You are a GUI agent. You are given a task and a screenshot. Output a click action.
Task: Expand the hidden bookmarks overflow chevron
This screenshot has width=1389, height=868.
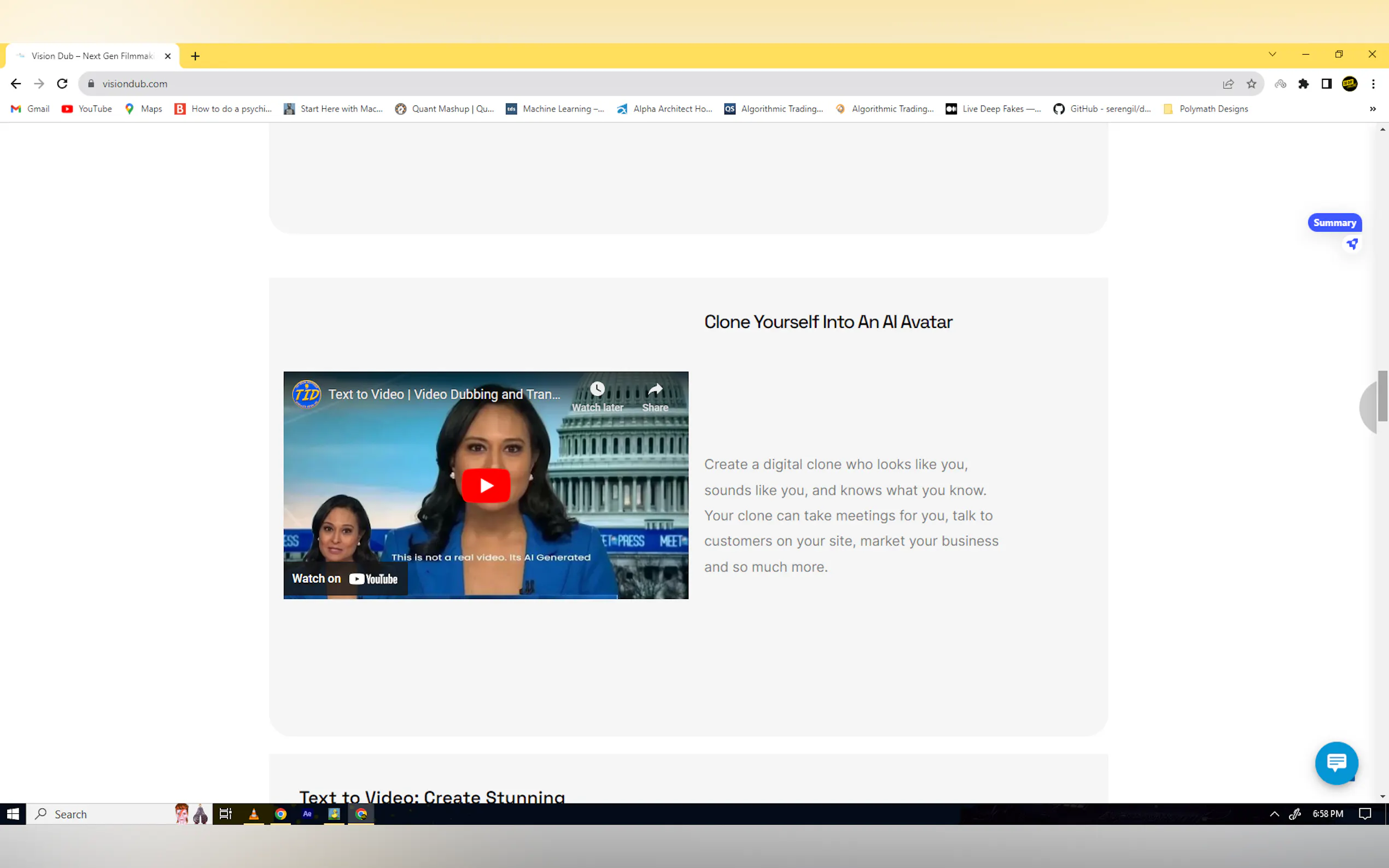1373,109
